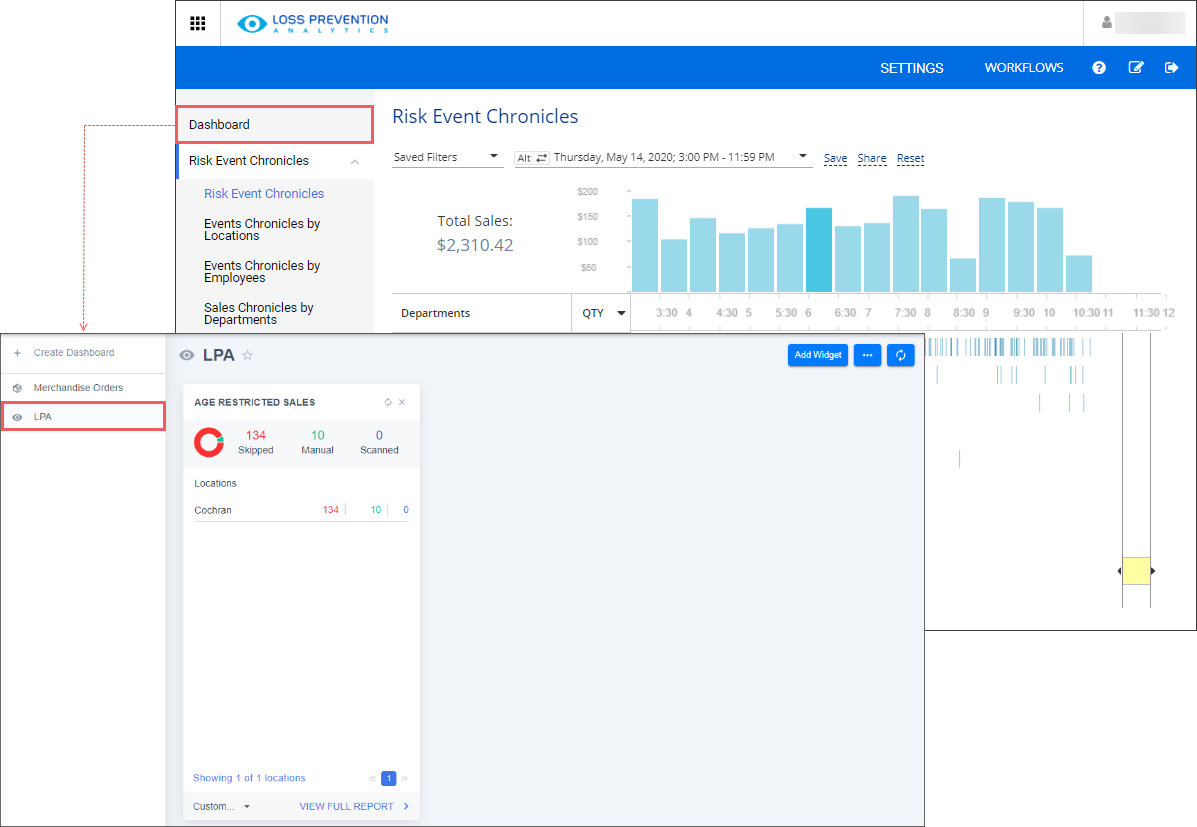Click the yellow timeline range slider handle

coord(1136,571)
